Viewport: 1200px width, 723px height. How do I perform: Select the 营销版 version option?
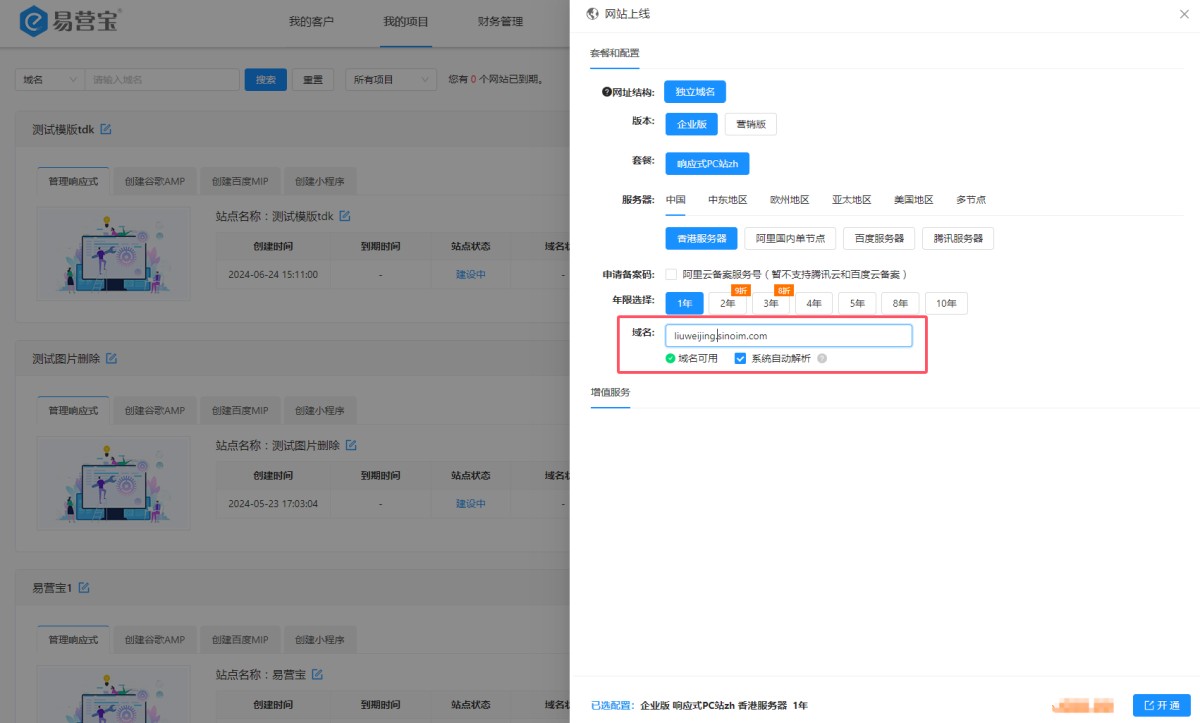pos(750,124)
